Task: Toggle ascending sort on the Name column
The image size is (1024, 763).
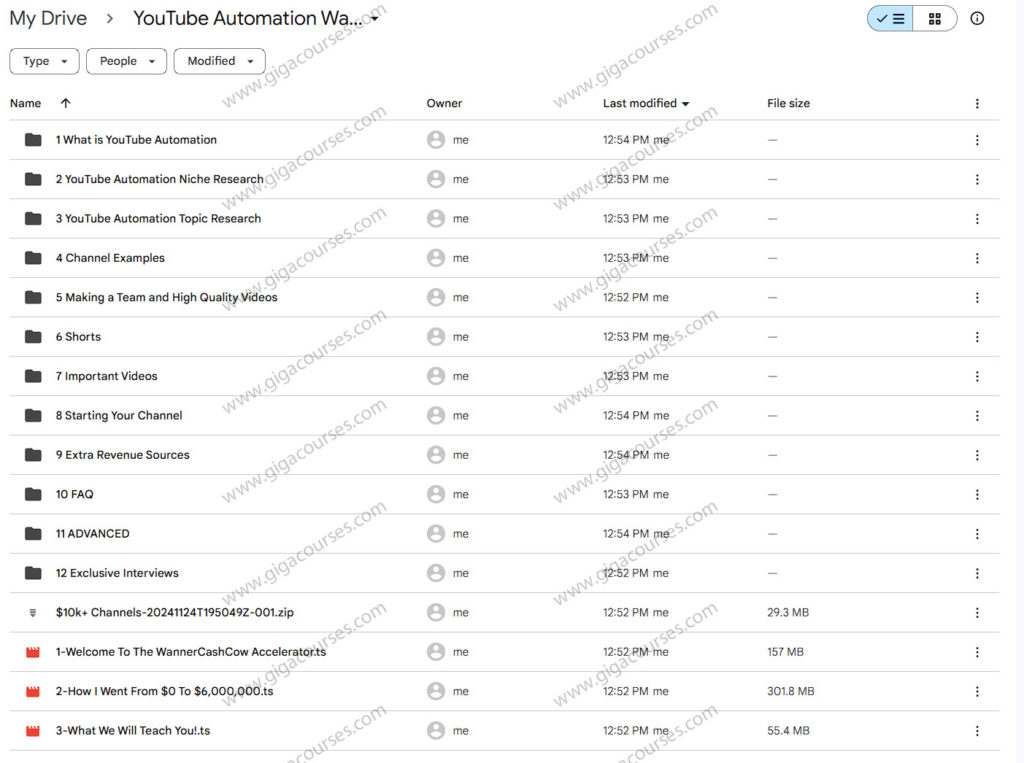Action: [x=66, y=103]
